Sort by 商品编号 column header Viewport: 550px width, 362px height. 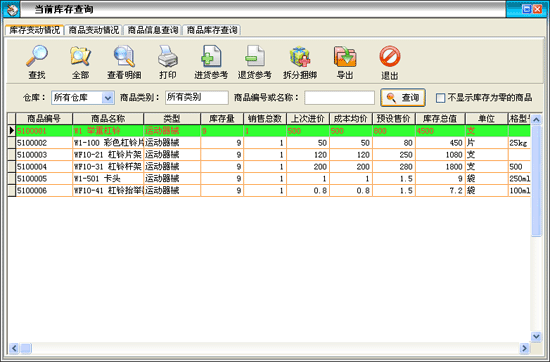(x=44, y=119)
